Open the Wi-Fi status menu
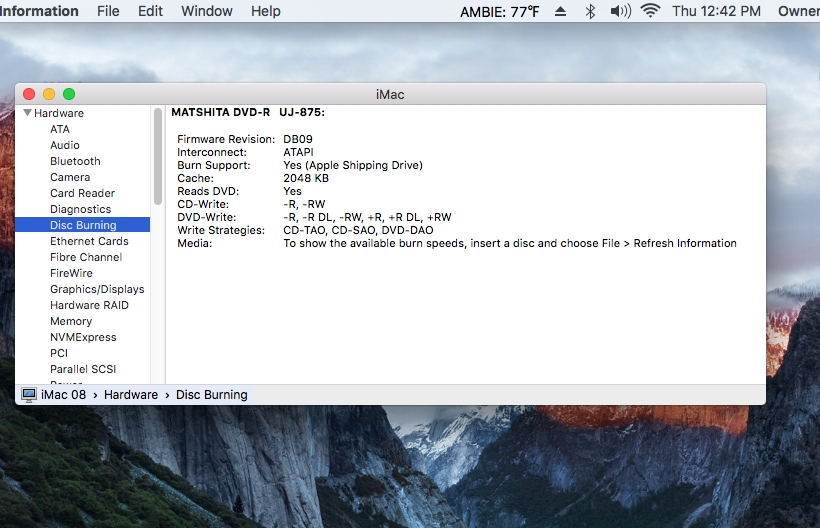820x528 pixels. point(650,10)
